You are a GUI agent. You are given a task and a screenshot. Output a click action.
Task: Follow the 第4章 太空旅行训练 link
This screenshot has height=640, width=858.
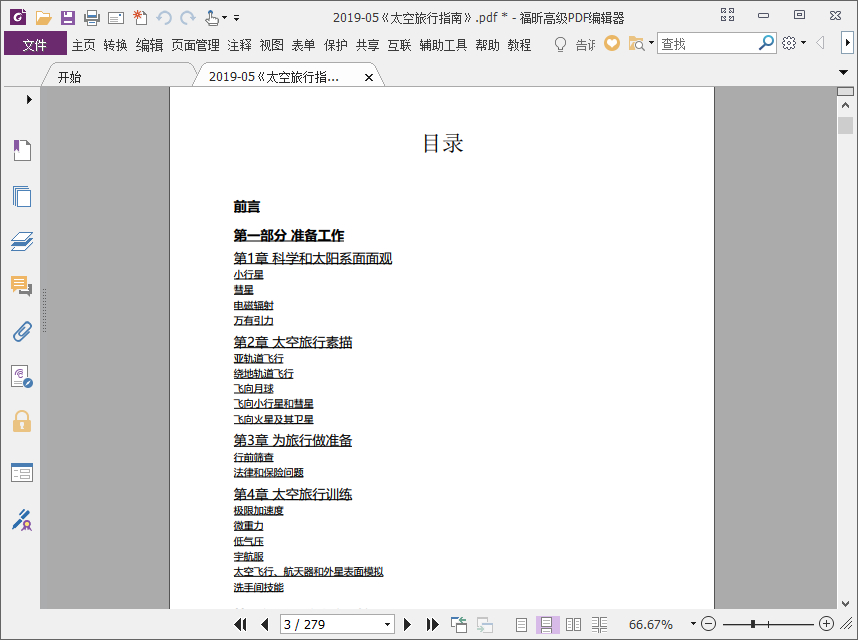pyautogui.click(x=293, y=494)
